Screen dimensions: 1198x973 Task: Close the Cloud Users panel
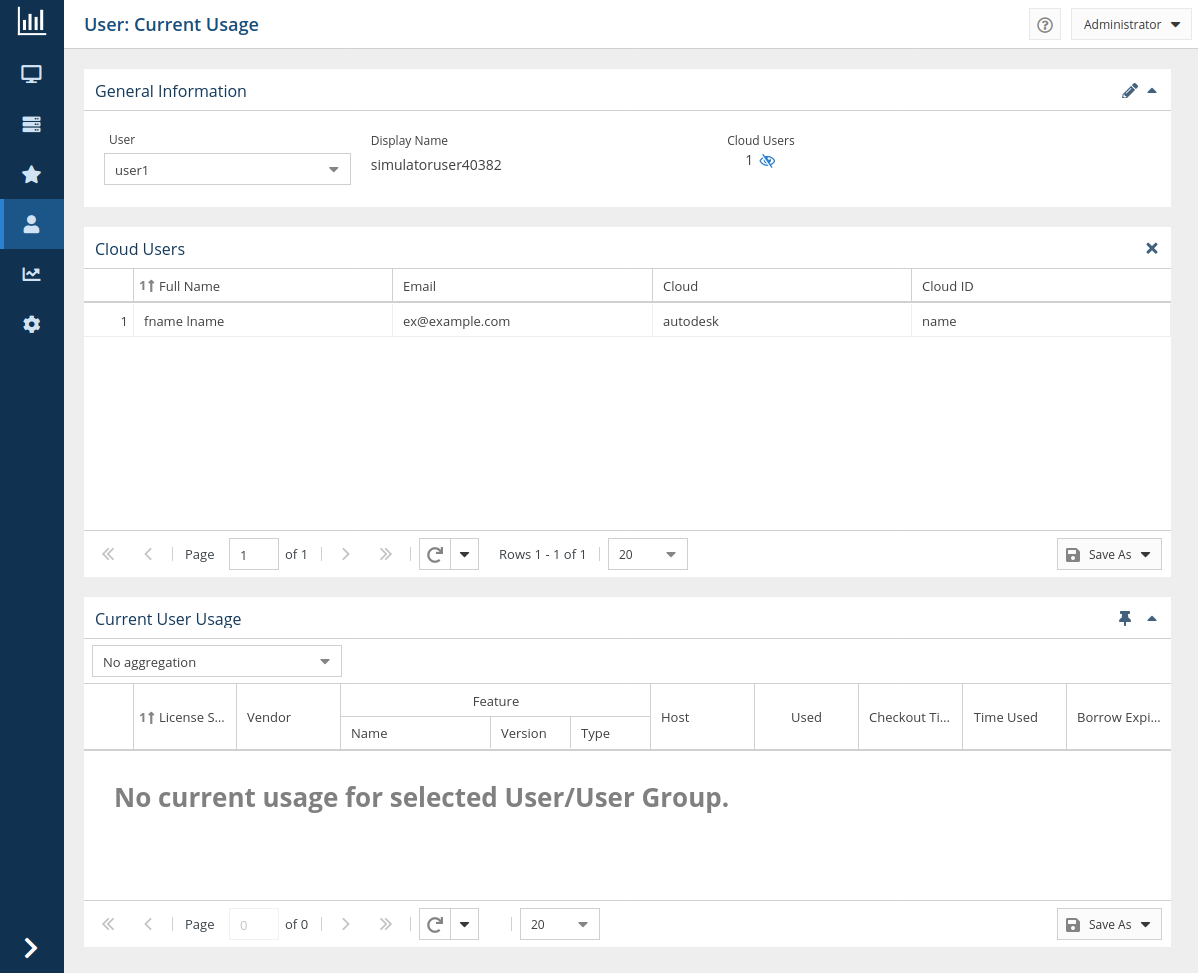click(x=1152, y=248)
